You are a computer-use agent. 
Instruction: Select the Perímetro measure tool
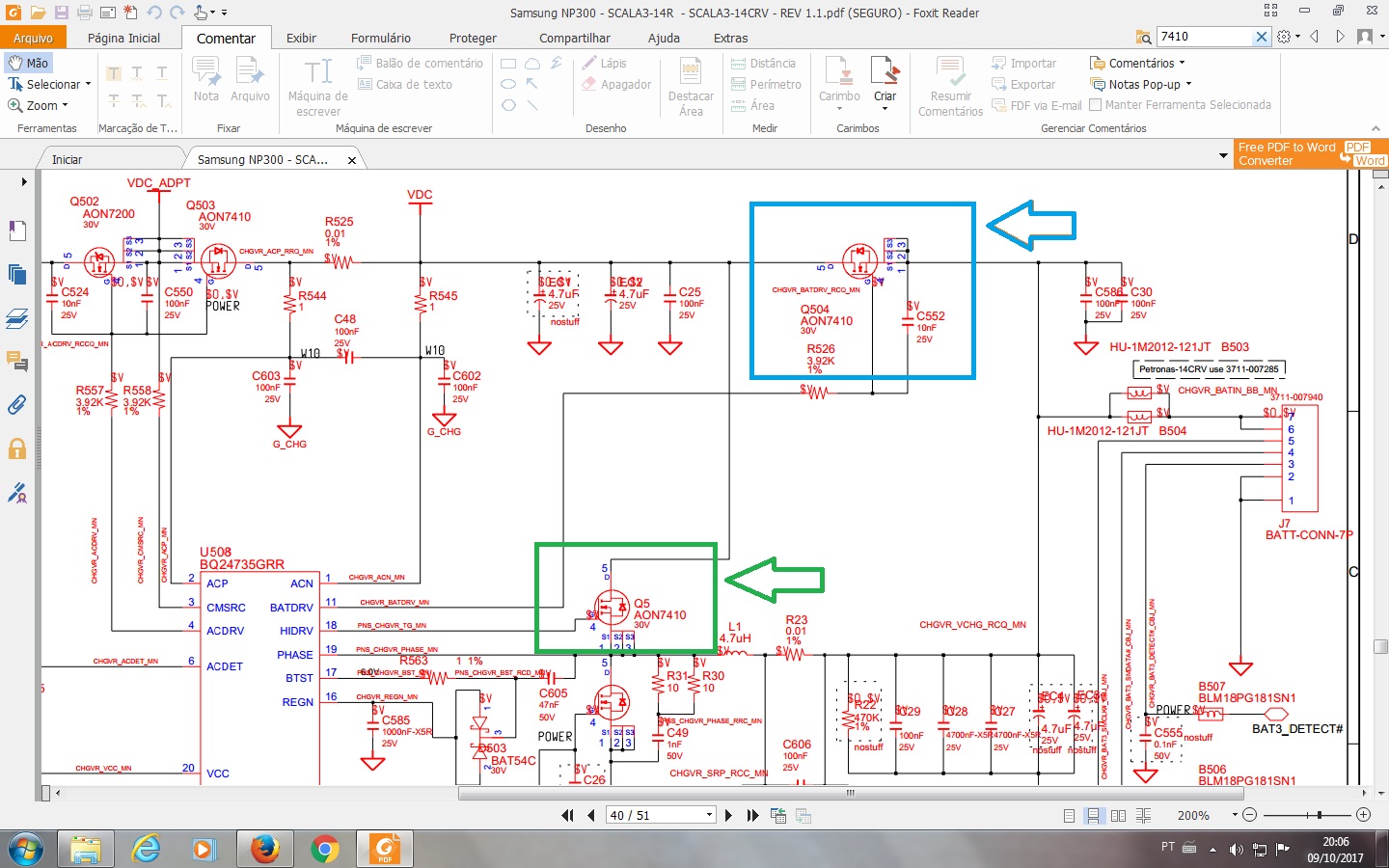coord(766,84)
